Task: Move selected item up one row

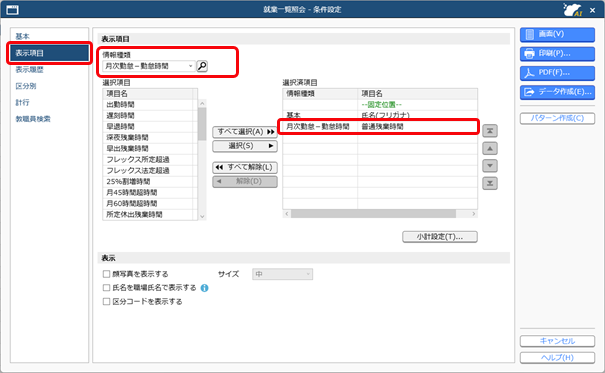Action: click(x=490, y=149)
